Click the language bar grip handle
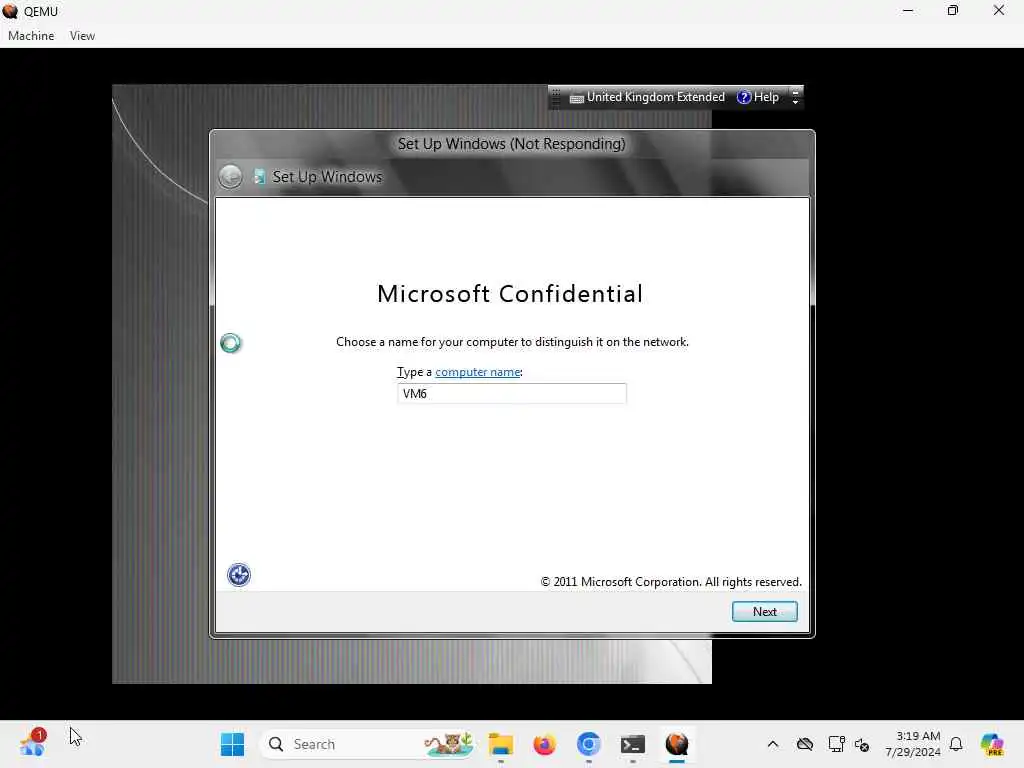 pos(556,97)
